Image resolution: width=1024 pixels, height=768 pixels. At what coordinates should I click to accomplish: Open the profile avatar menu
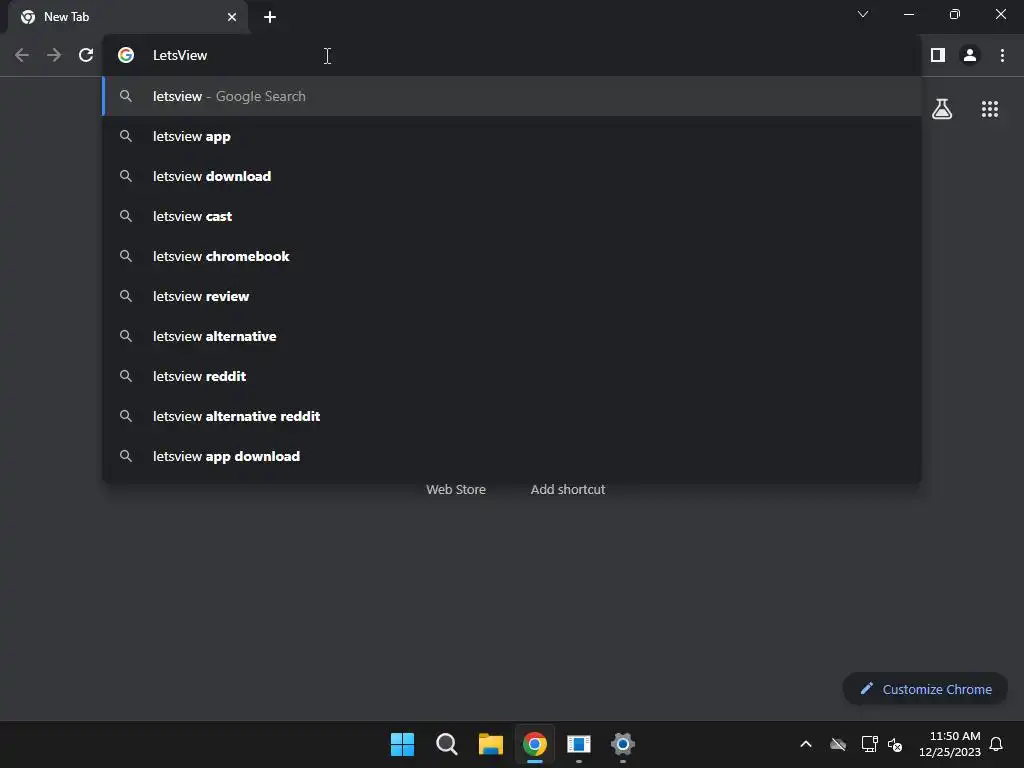coord(970,56)
